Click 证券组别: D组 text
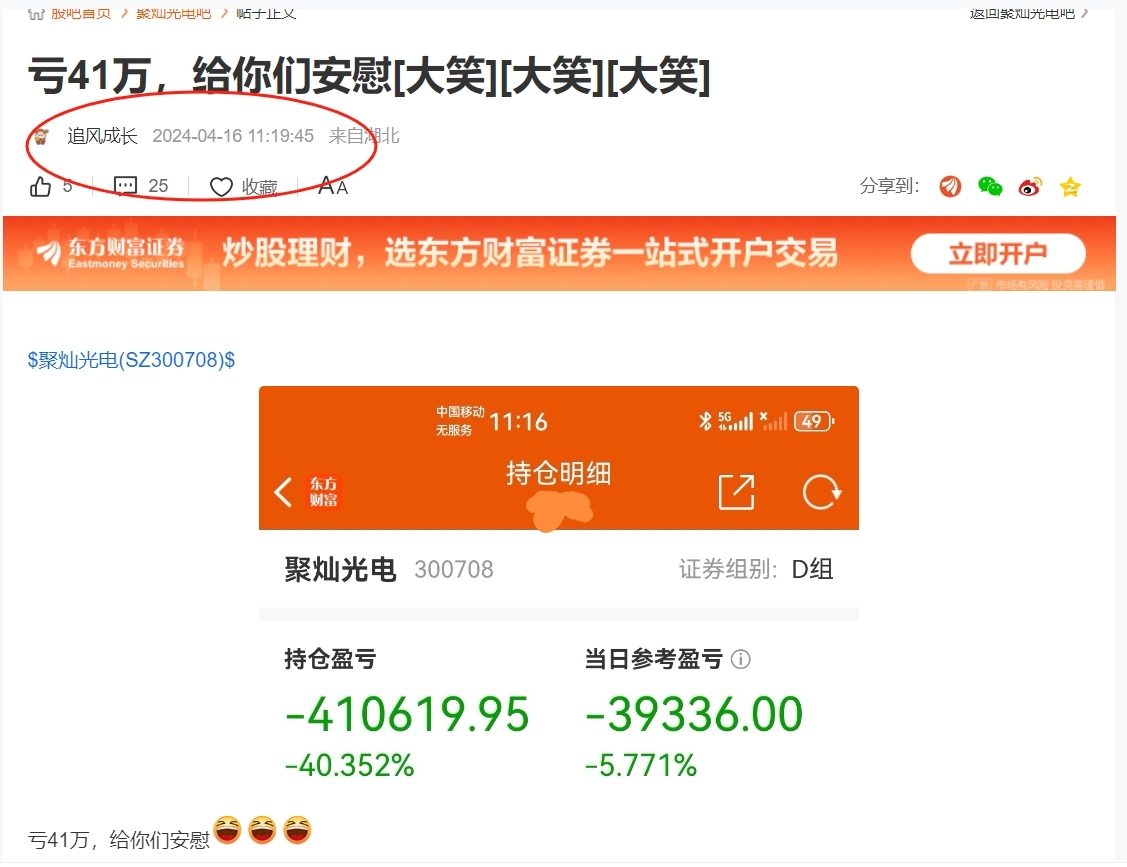 (x=756, y=569)
